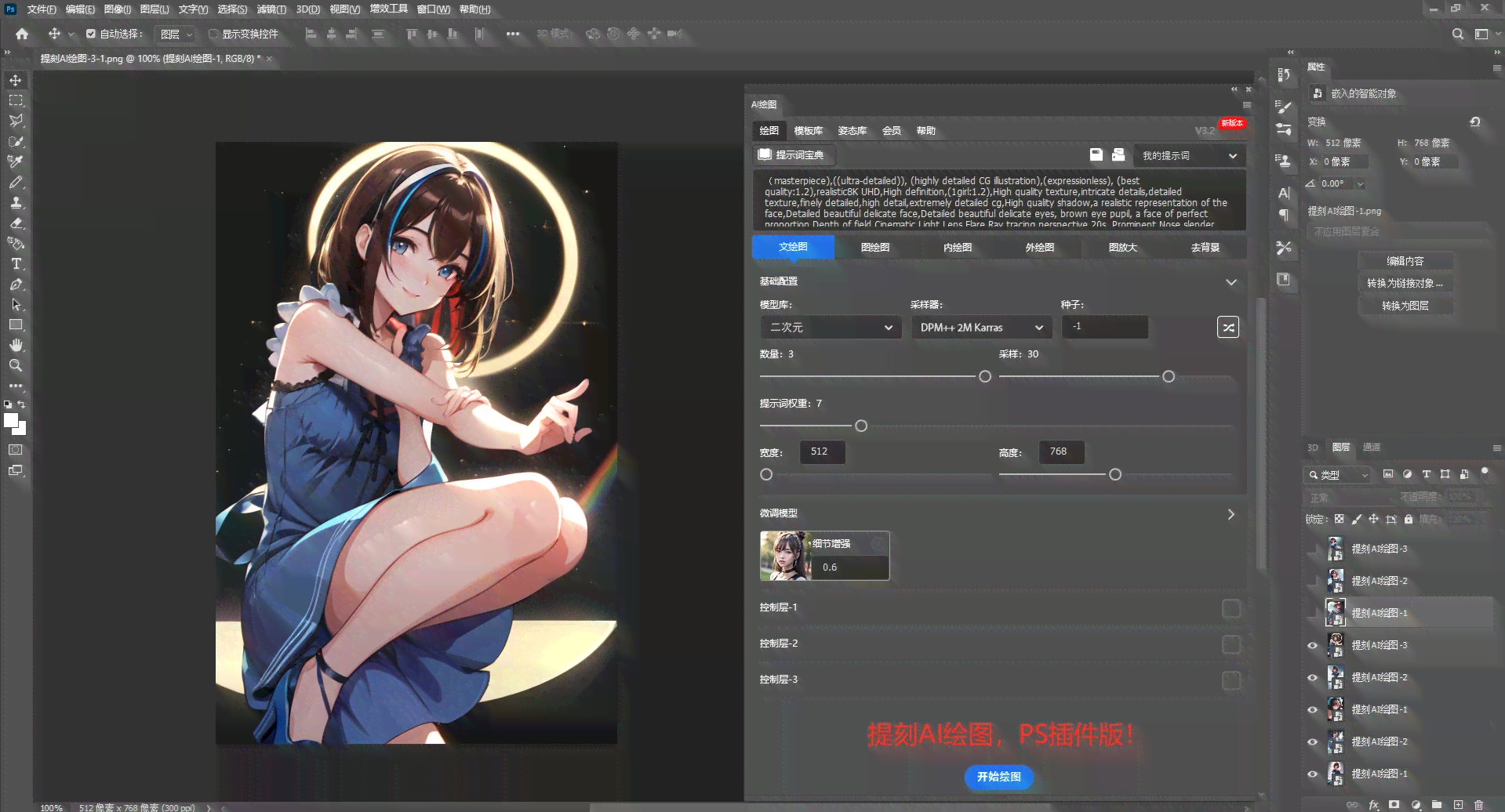The image size is (1505, 812).
Task: Enable the 控制层-1 checkbox
Action: (1231, 608)
